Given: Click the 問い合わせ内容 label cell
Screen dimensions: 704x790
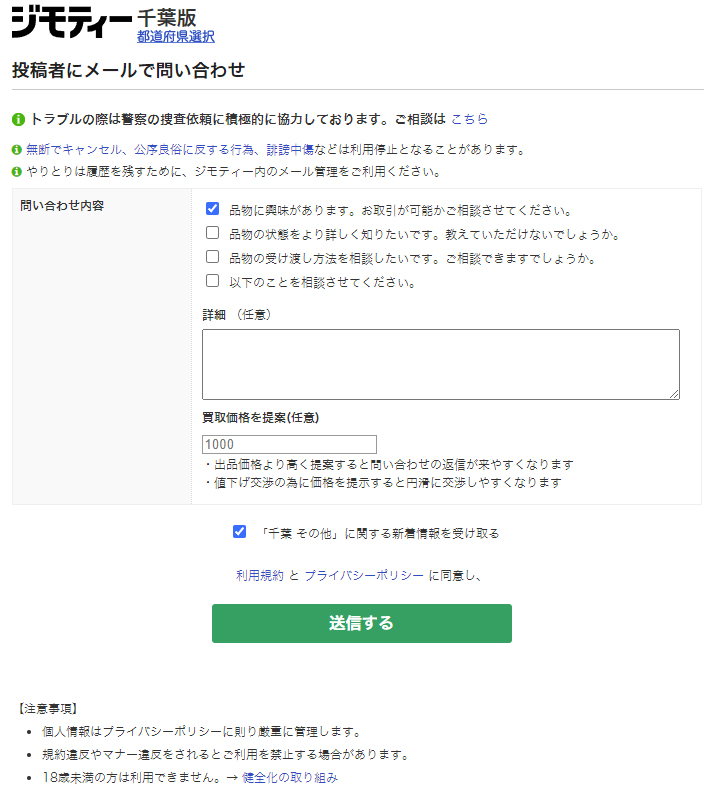Looking at the screenshot, I should pos(62,206).
